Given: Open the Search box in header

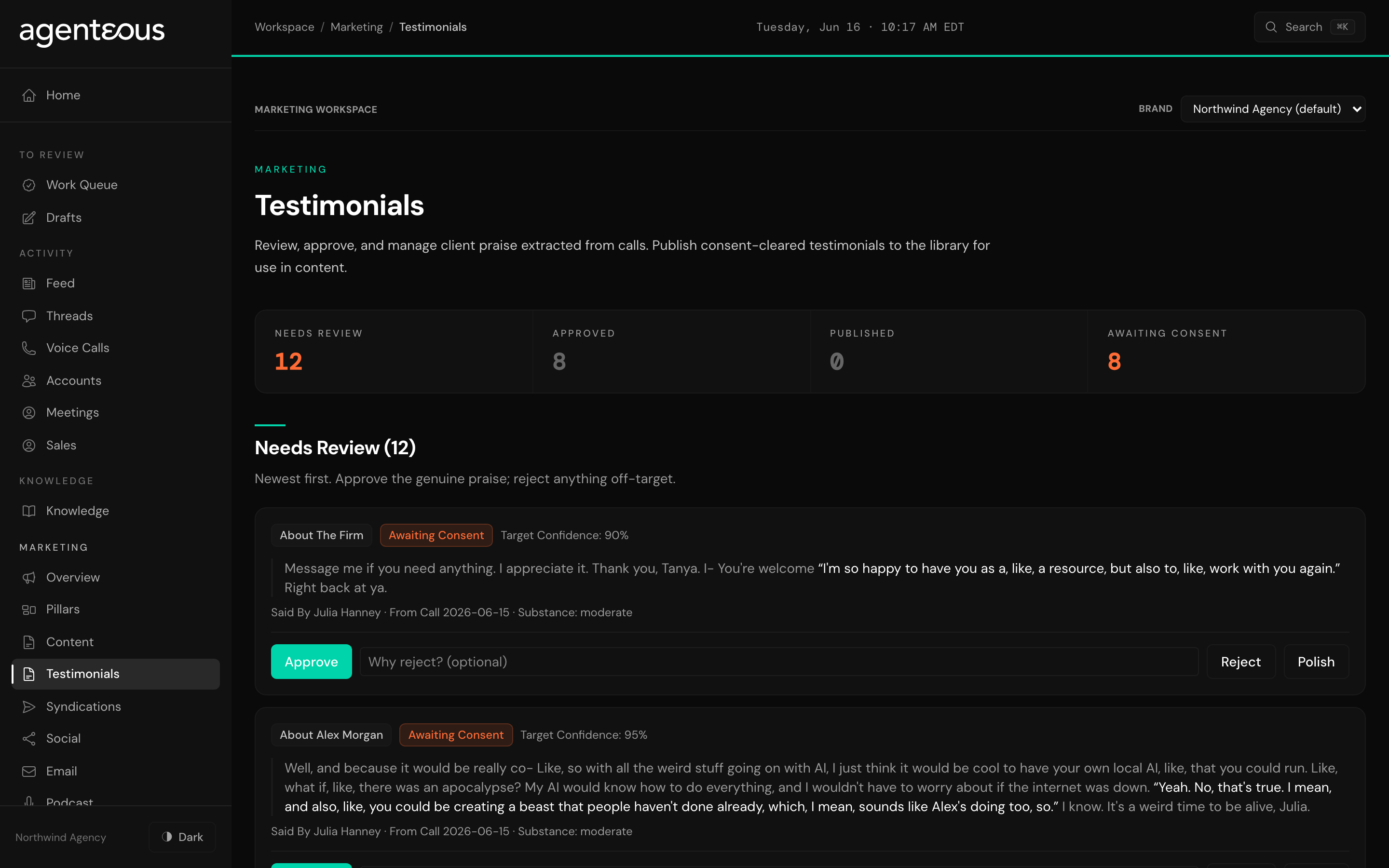Looking at the screenshot, I should point(1309,27).
